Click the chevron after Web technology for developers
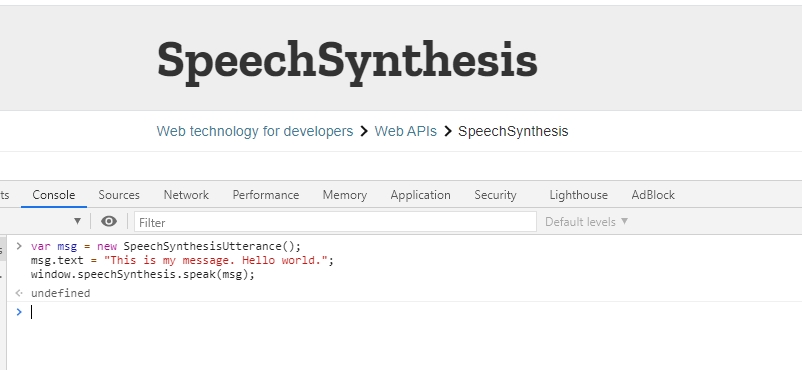The height and width of the screenshot is (370, 802). click(x=364, y=132)
